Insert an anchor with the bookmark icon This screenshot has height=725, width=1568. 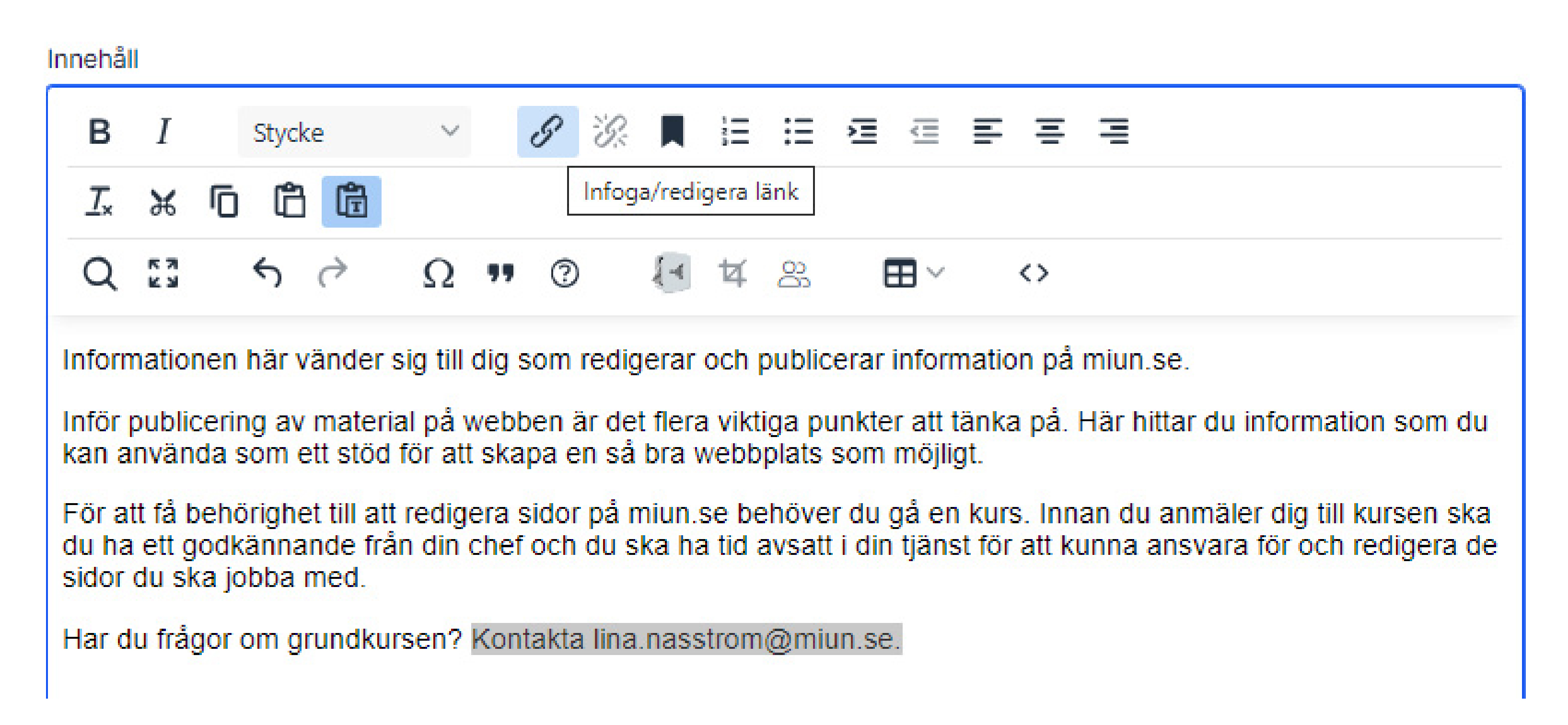coord(673,131)
